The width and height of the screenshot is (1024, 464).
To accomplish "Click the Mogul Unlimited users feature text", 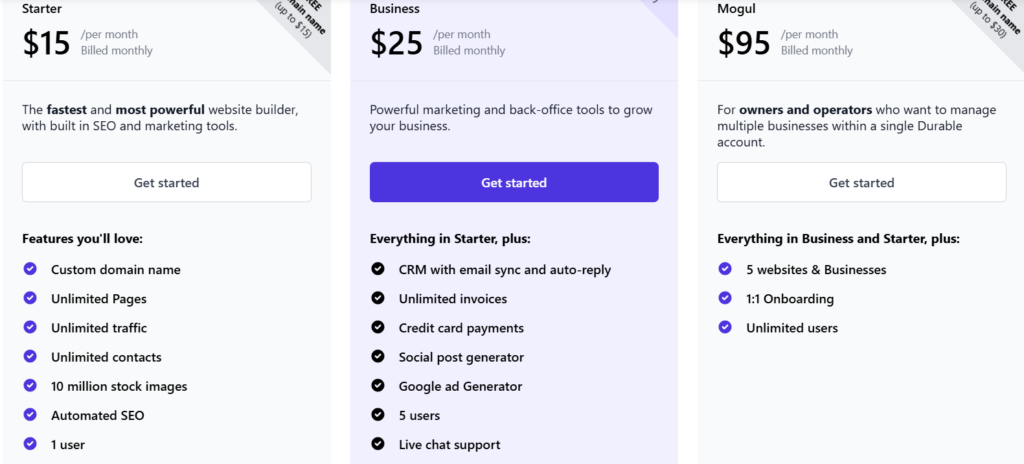I will pos(792,328).
